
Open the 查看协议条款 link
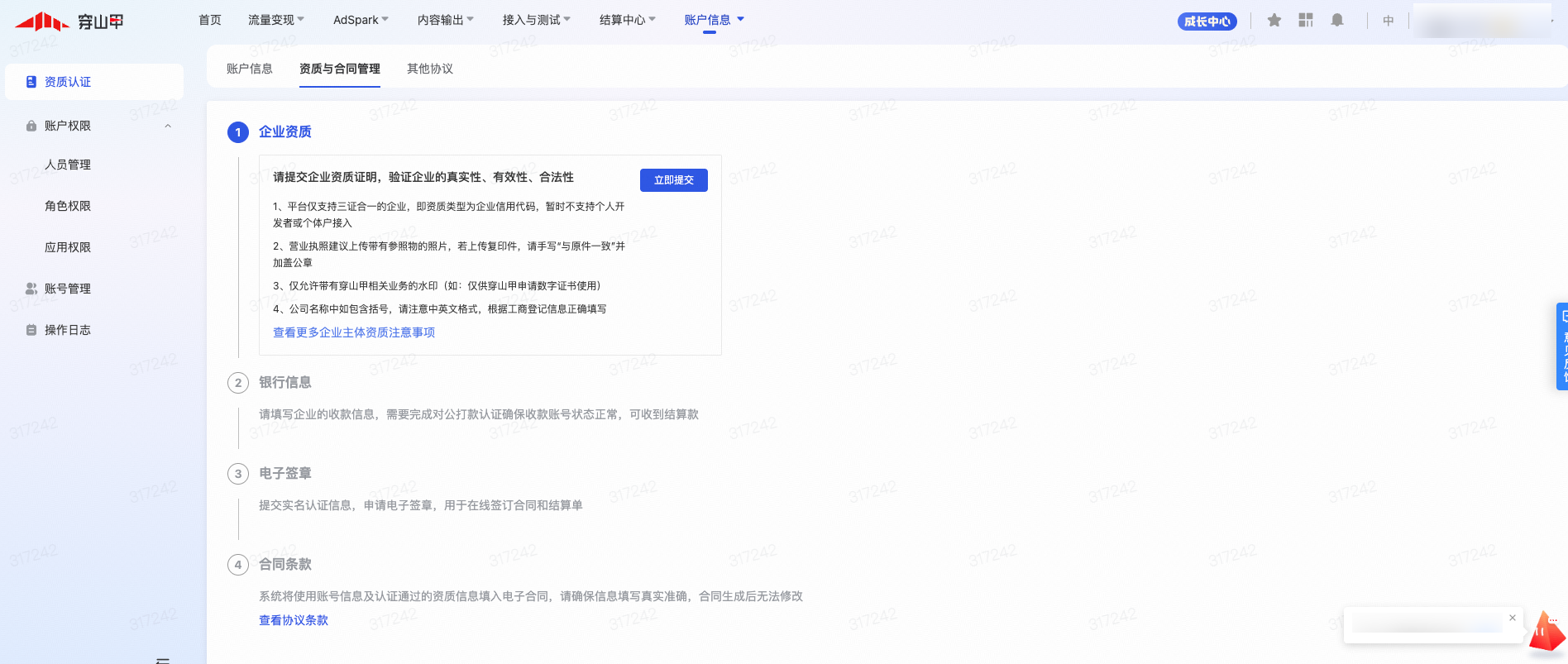click(x=294, y=620)
